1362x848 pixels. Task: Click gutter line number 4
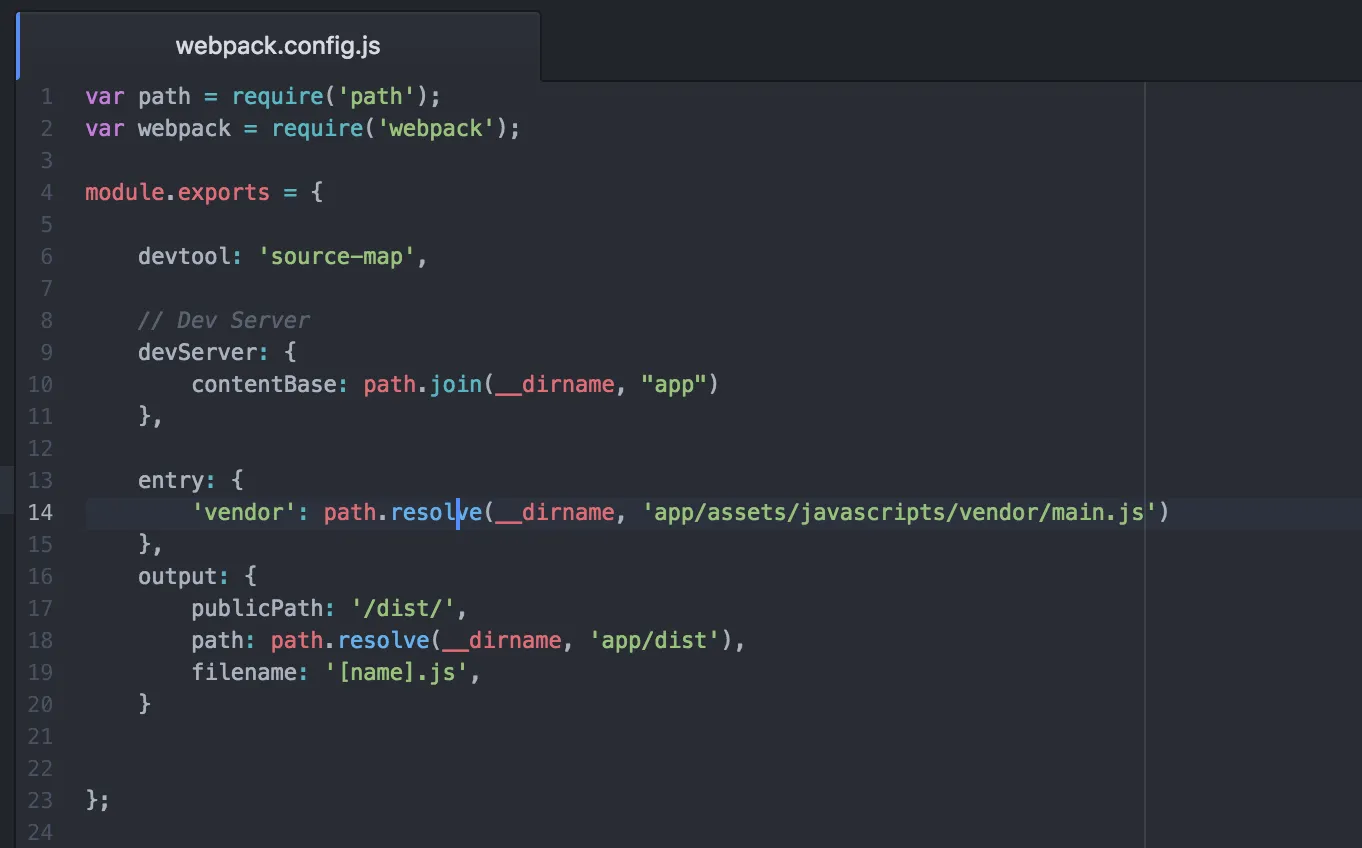point(47,192)
